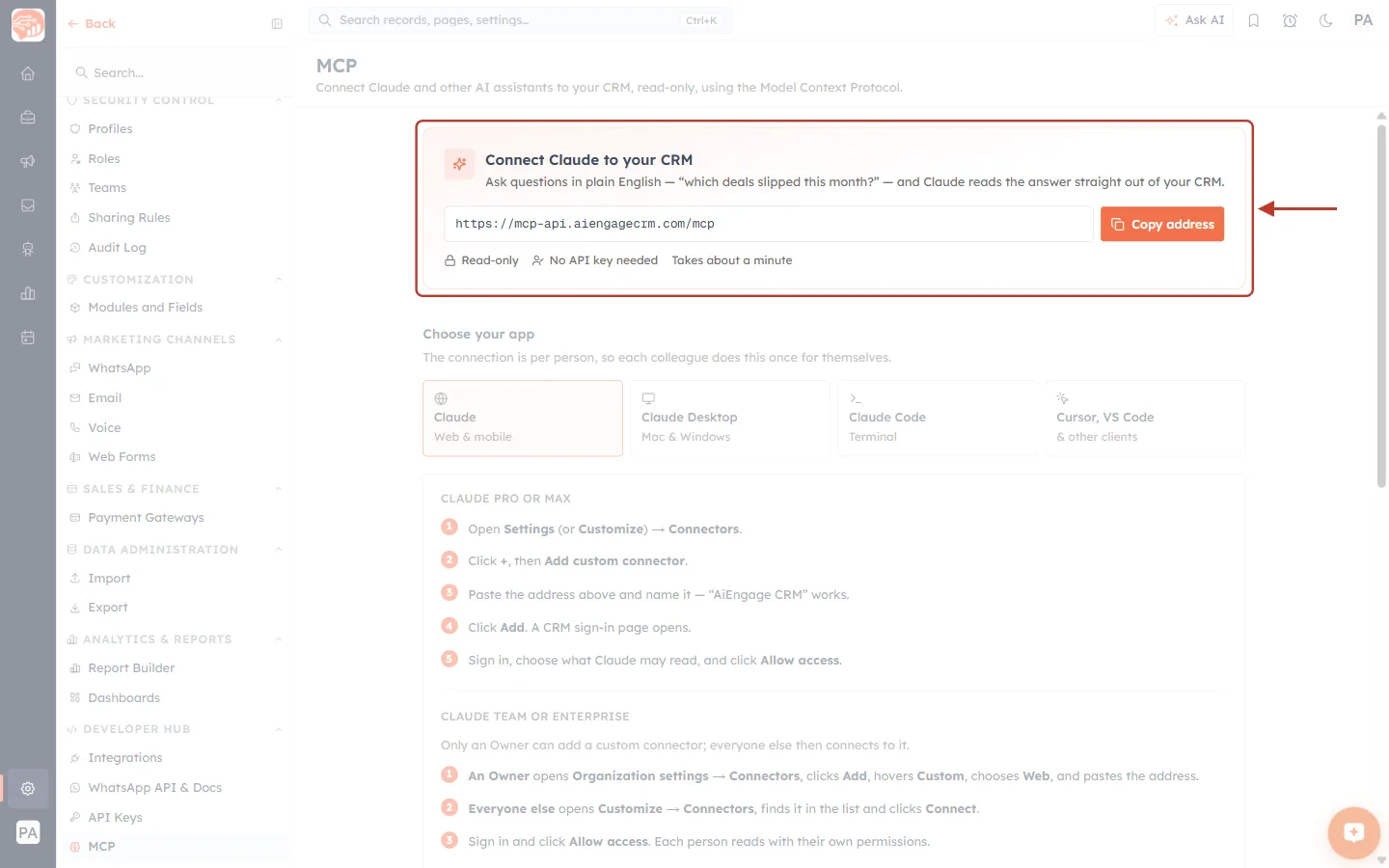Click the PA avatar at bottom of left rail

(x=28, y=832)
